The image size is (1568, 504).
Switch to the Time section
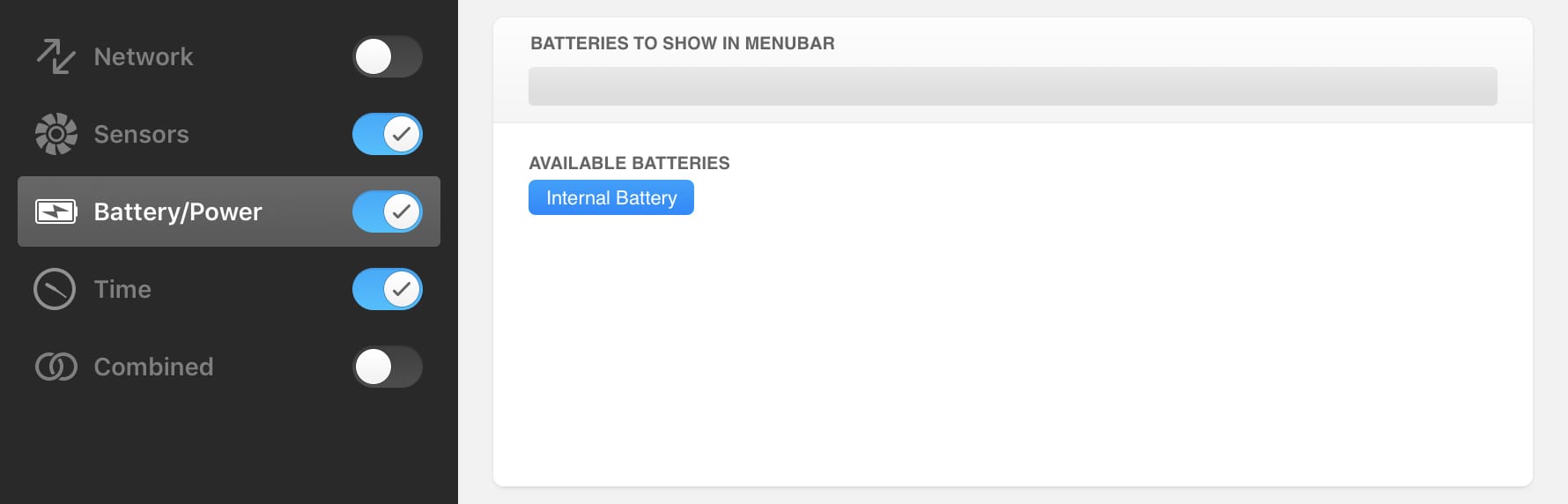[x=122, y=289]
